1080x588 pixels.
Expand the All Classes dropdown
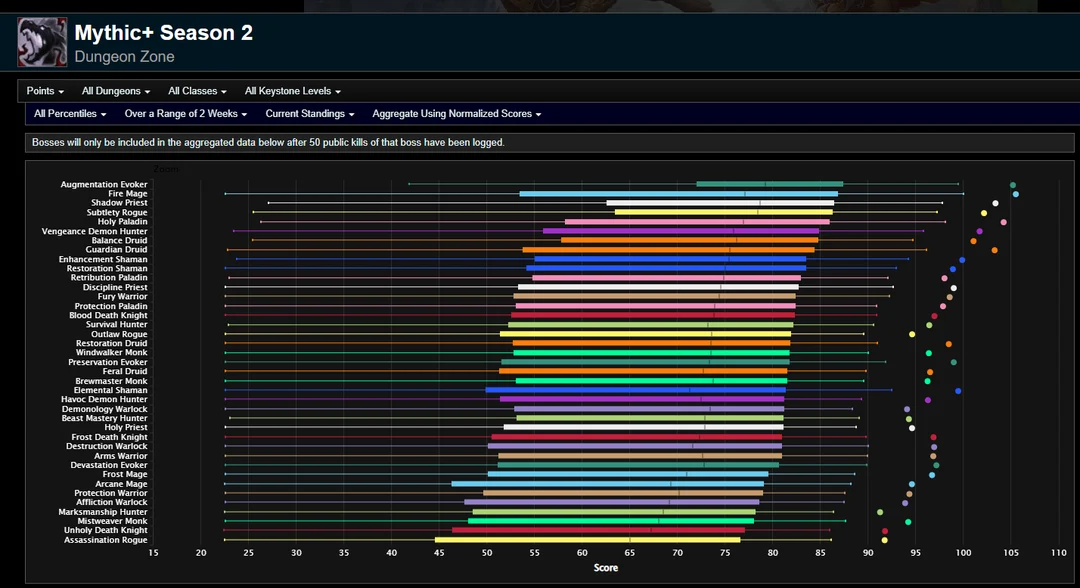pyautogui.click(x=196, y=91)
